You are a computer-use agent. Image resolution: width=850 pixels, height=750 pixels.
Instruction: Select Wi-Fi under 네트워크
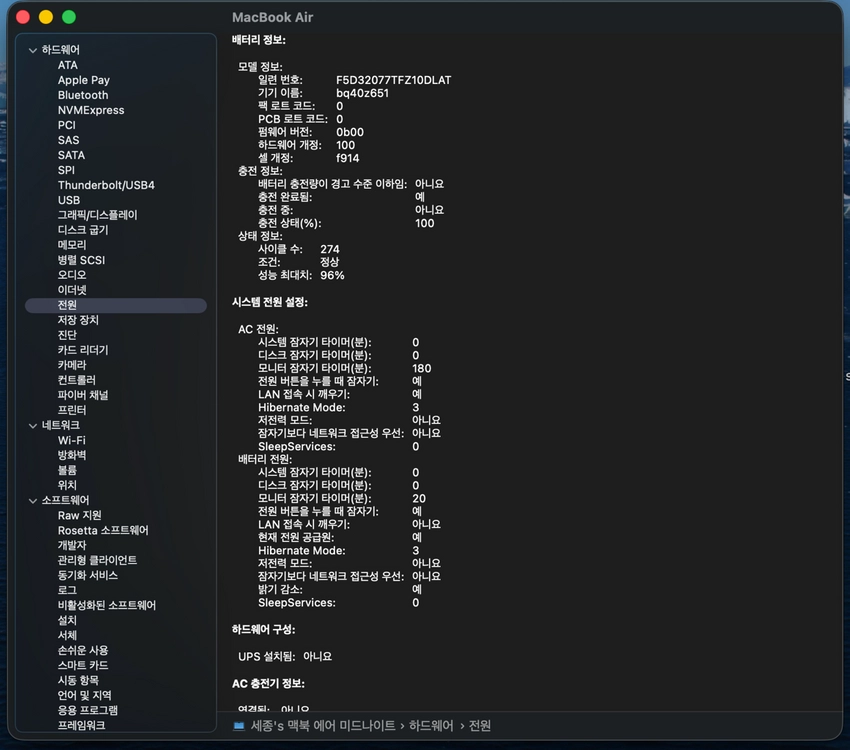pyautogui.click(x=72, y=441)
